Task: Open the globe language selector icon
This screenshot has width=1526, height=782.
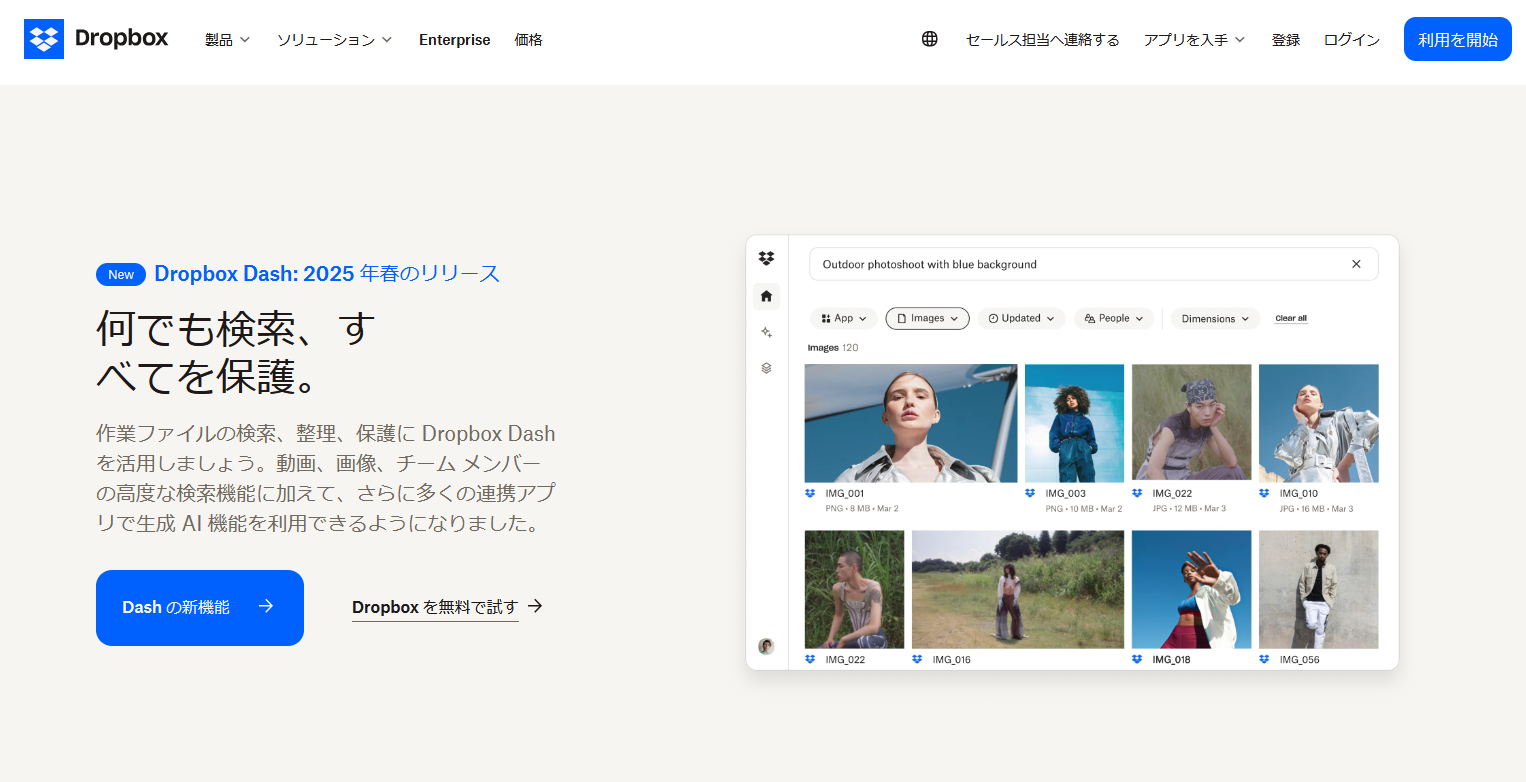Action: click(x=929, y=39)
